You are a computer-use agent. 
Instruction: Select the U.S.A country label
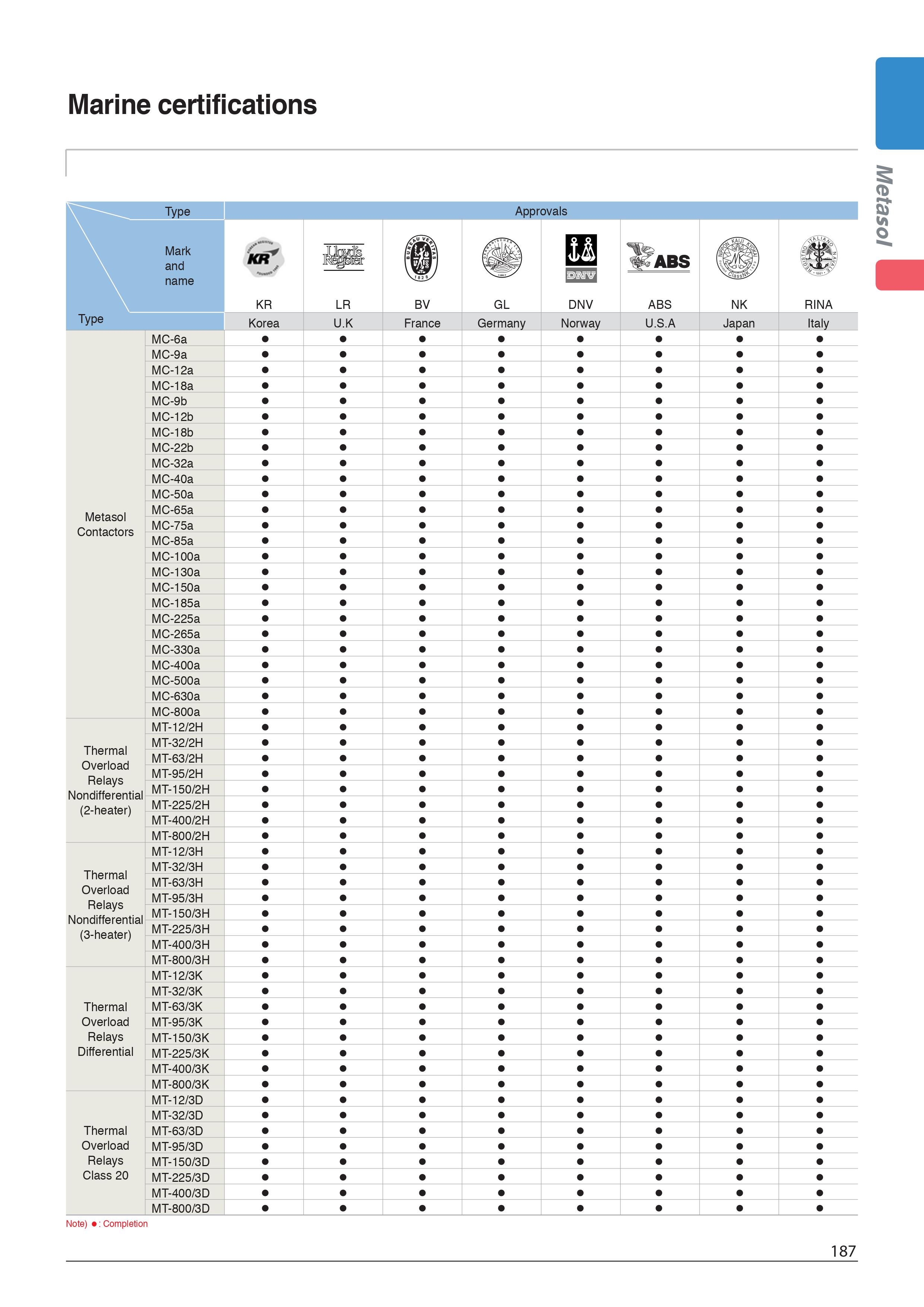[660, 323]
